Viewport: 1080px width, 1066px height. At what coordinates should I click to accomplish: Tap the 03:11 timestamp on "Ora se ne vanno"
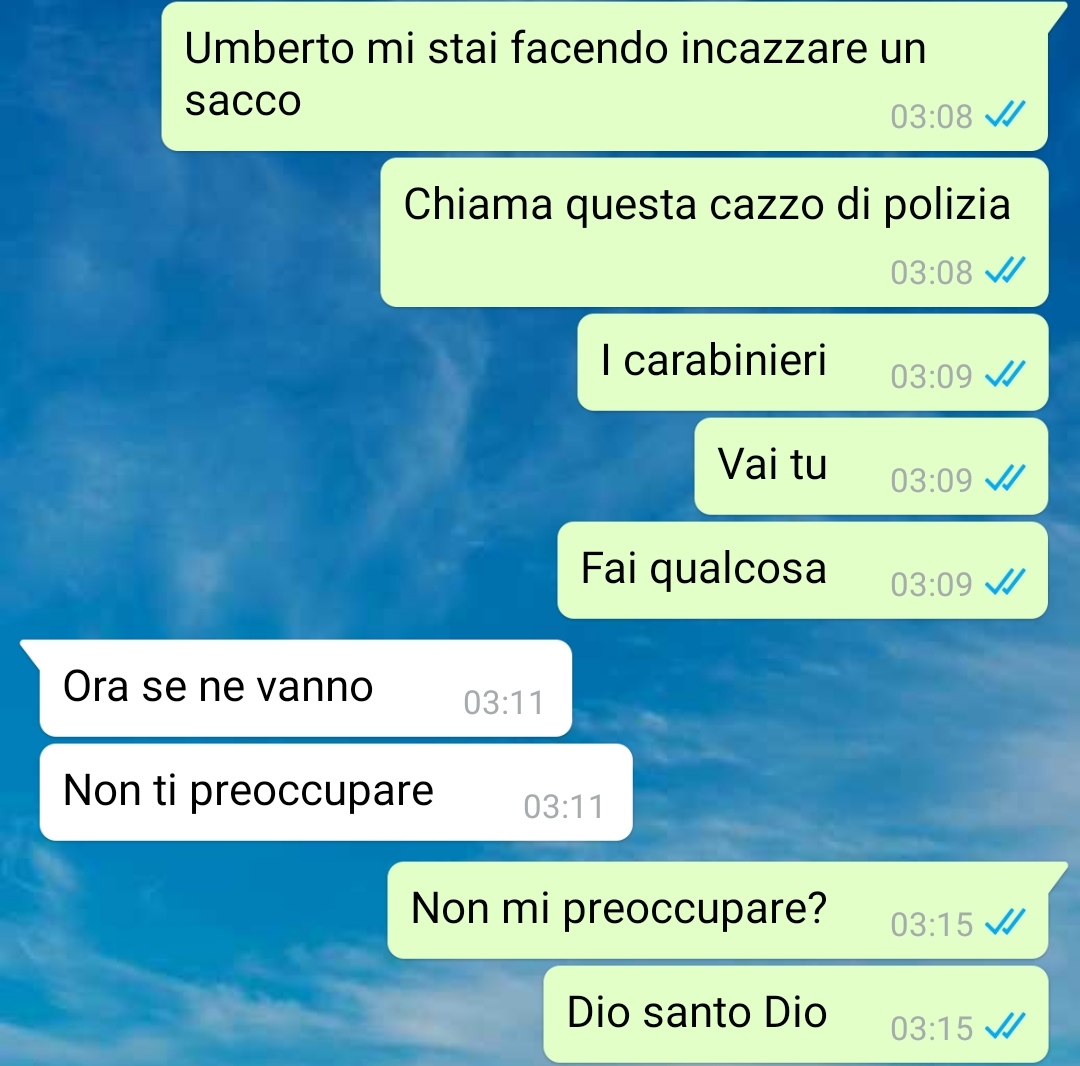tap(503, 703)
